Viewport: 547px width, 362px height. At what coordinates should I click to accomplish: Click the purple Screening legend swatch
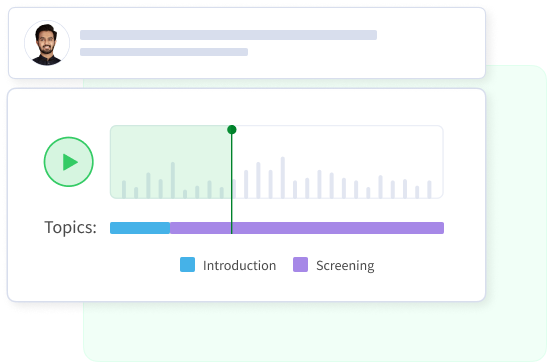[300, 264]
